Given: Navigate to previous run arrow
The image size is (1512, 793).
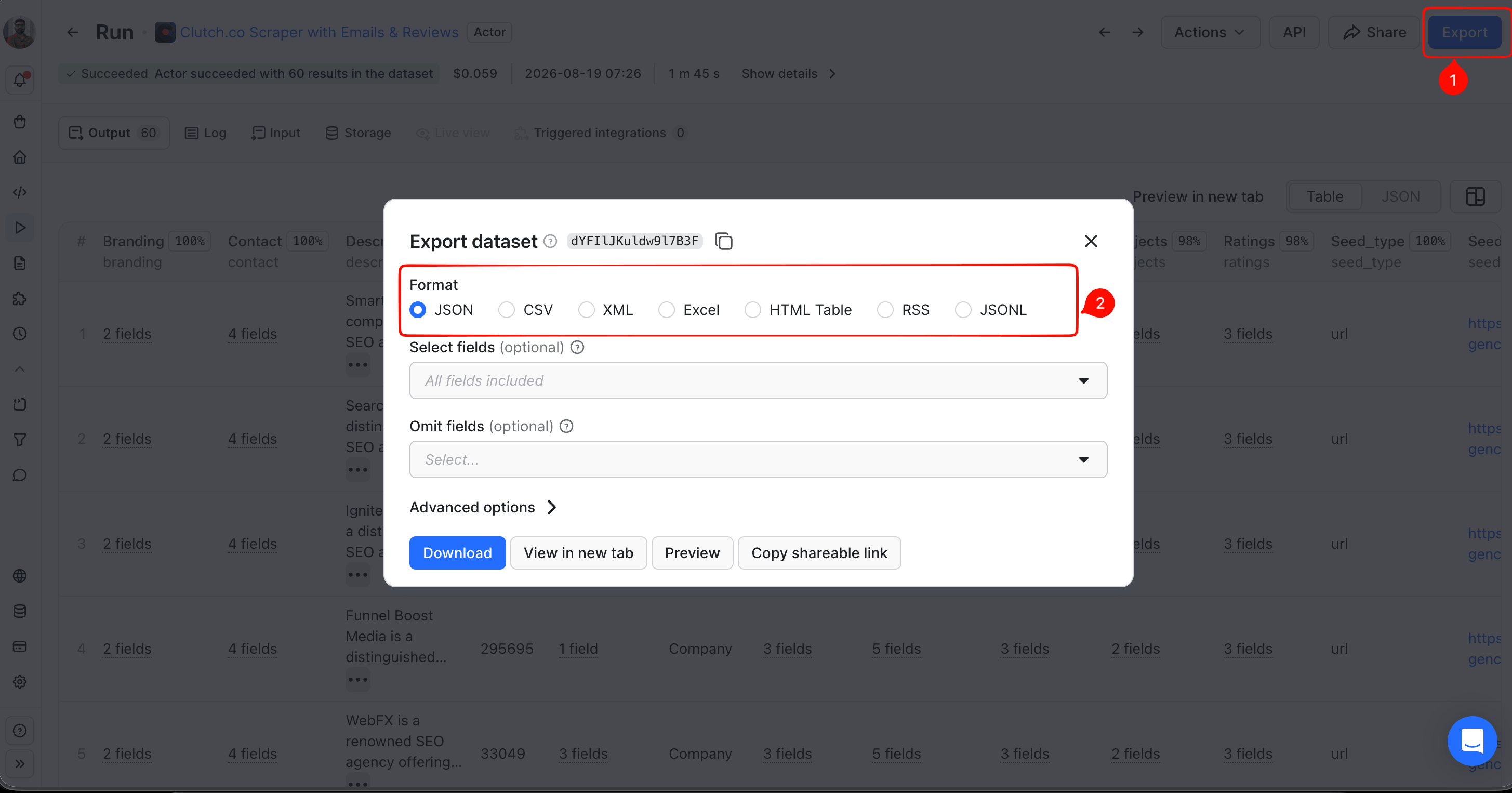Looking at the screenshot, I should click(1104, 32).
